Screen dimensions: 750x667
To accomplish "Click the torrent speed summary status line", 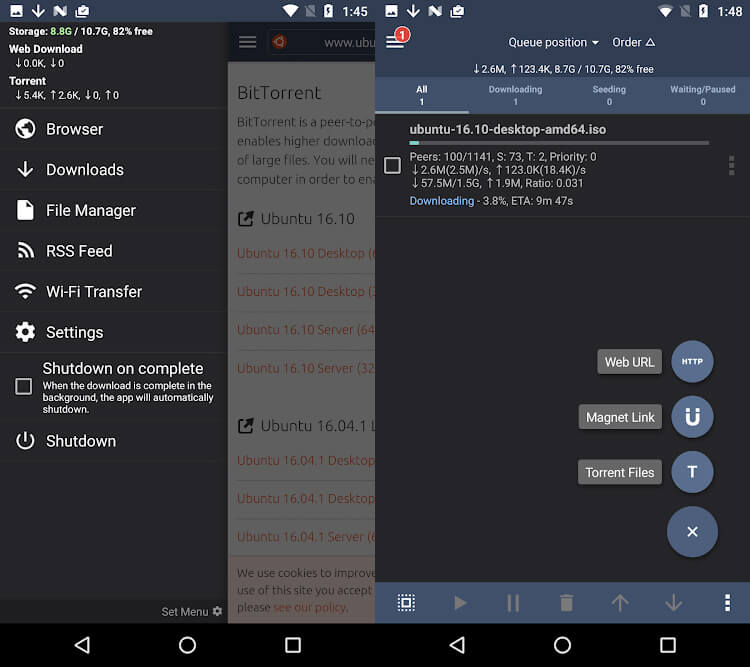I will [x=563, y=69].
